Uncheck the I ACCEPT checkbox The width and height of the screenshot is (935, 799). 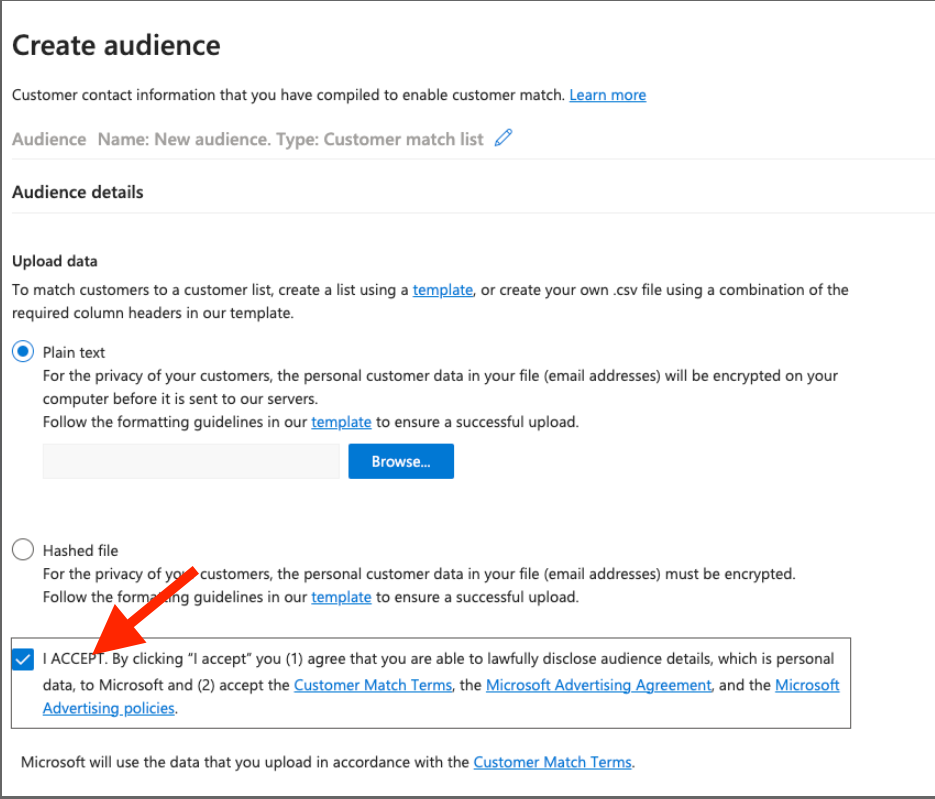coord(23,659)
